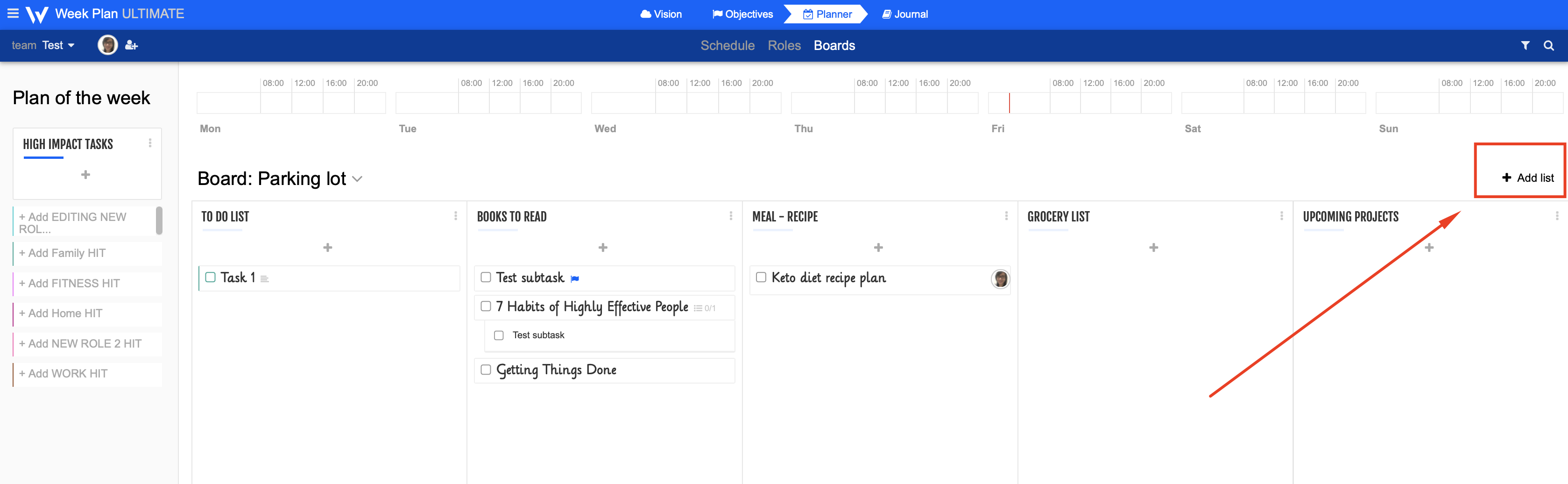
Task: Check off Keto diet recipe plan
Action: pyautogui.click(x=761, y=278)
